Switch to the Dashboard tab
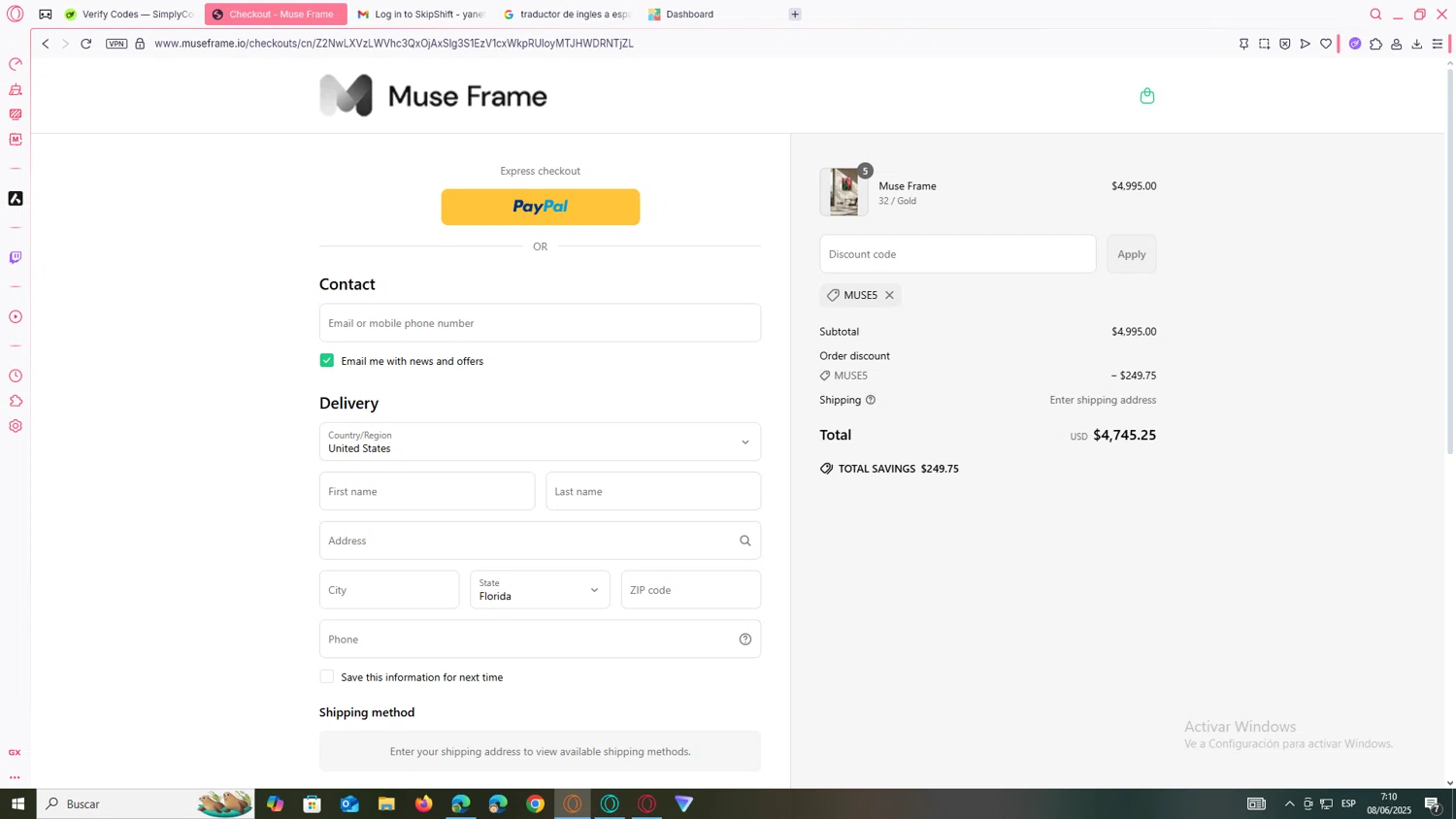The image size is (1456, 819). coord(713,15)
